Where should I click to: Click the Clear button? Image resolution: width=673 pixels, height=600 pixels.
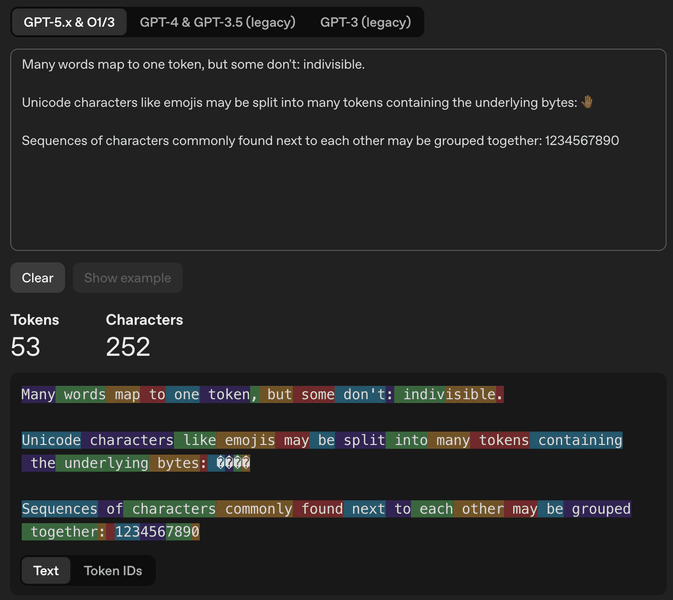tap(38, 278)
